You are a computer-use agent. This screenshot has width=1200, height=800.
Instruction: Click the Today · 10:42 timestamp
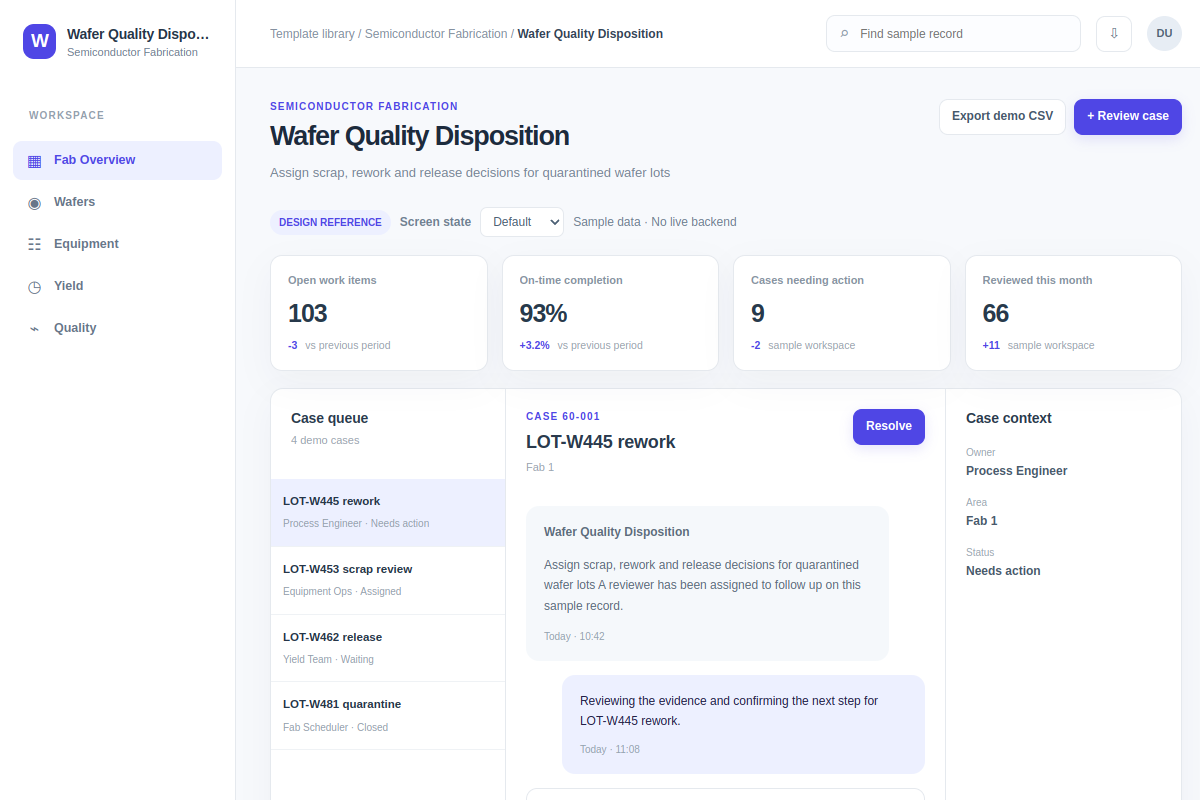(574, 636)
